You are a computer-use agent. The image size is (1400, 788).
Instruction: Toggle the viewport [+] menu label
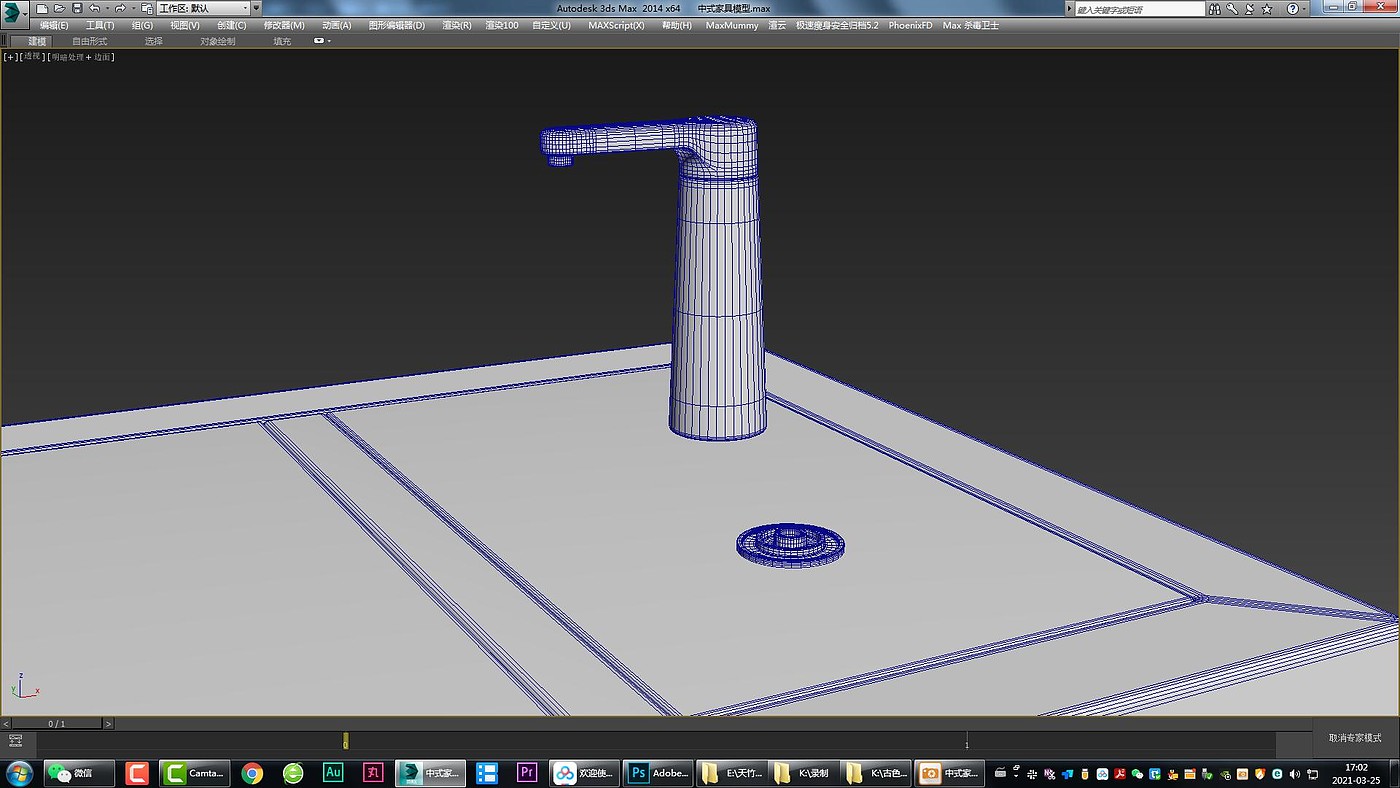[x=11, y=57]
